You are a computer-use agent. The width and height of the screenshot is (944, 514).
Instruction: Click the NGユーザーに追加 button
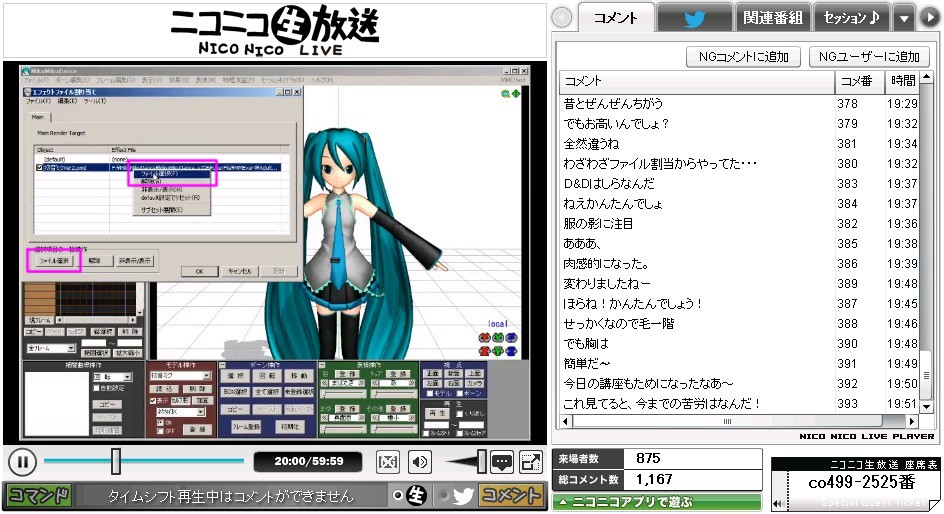[869, 57]
